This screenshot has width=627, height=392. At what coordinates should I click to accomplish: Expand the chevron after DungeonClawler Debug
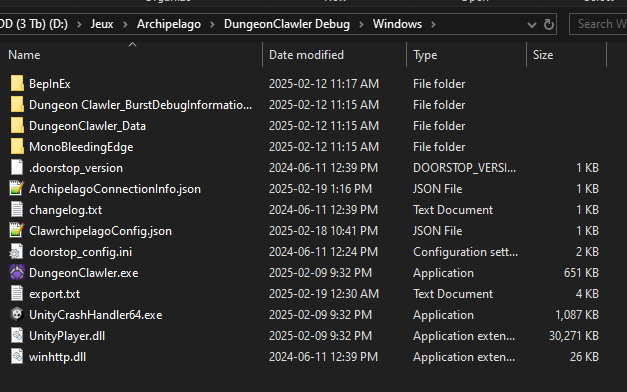coord(361,24)
